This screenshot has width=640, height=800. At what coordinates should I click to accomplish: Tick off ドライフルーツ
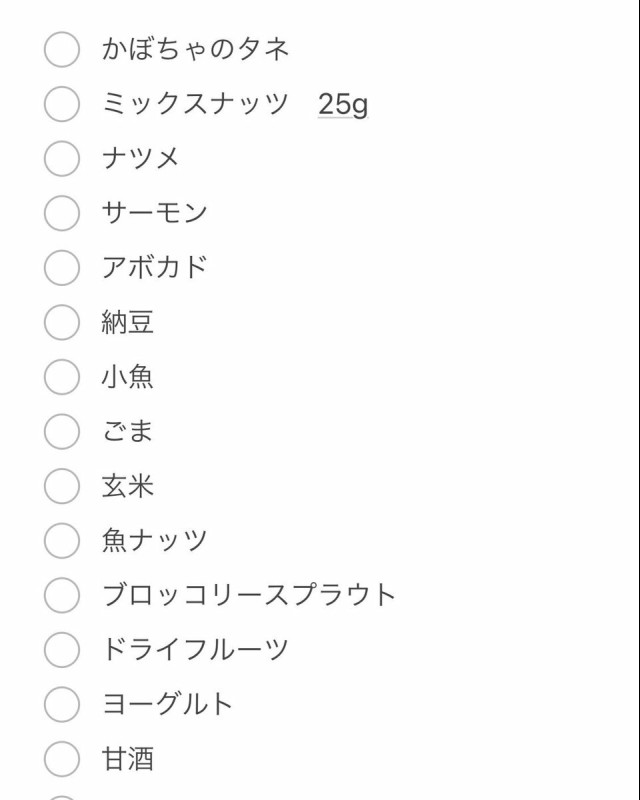click(x=61, y=650)
